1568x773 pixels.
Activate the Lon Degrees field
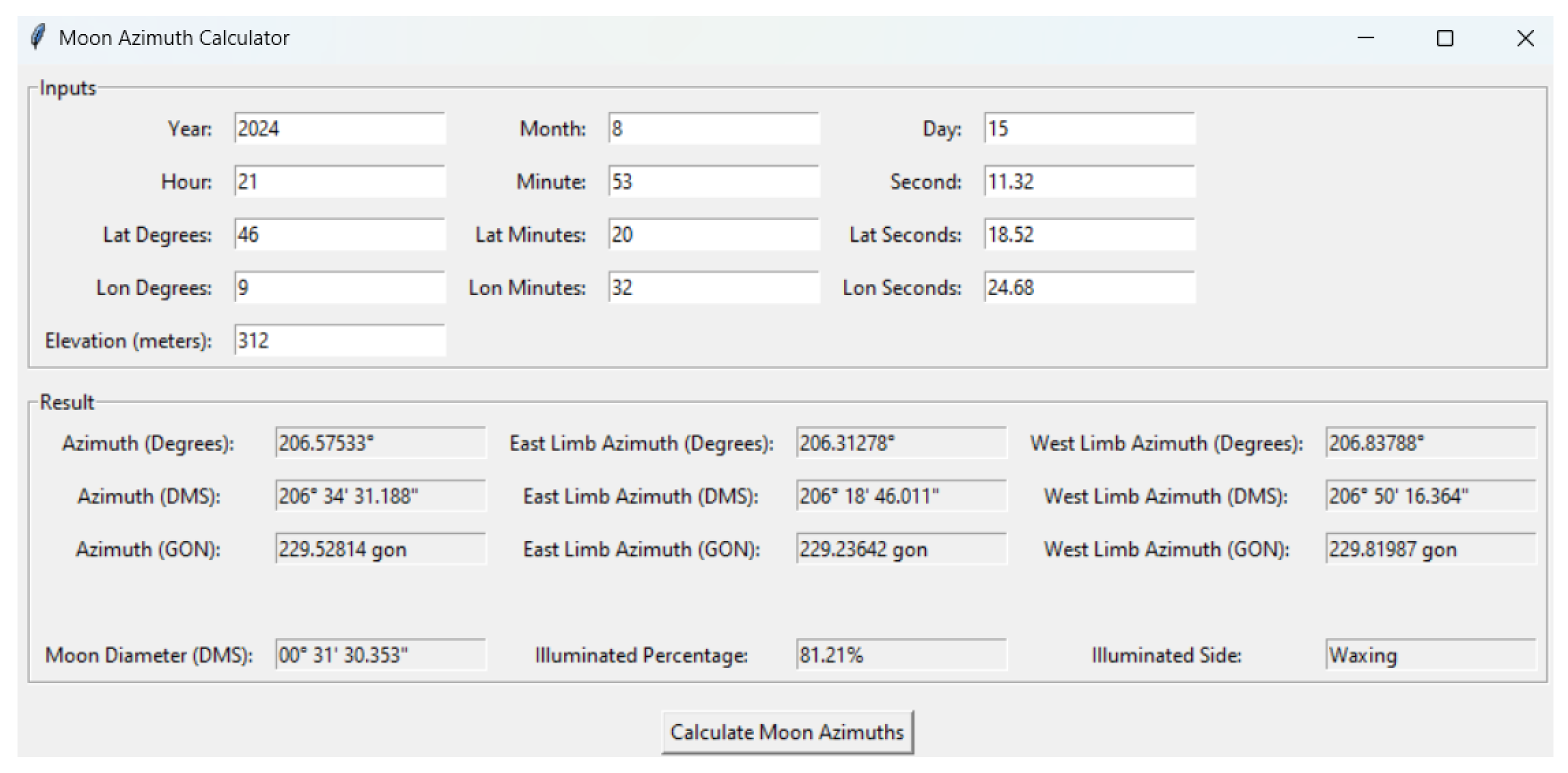(x=339, y=287)
